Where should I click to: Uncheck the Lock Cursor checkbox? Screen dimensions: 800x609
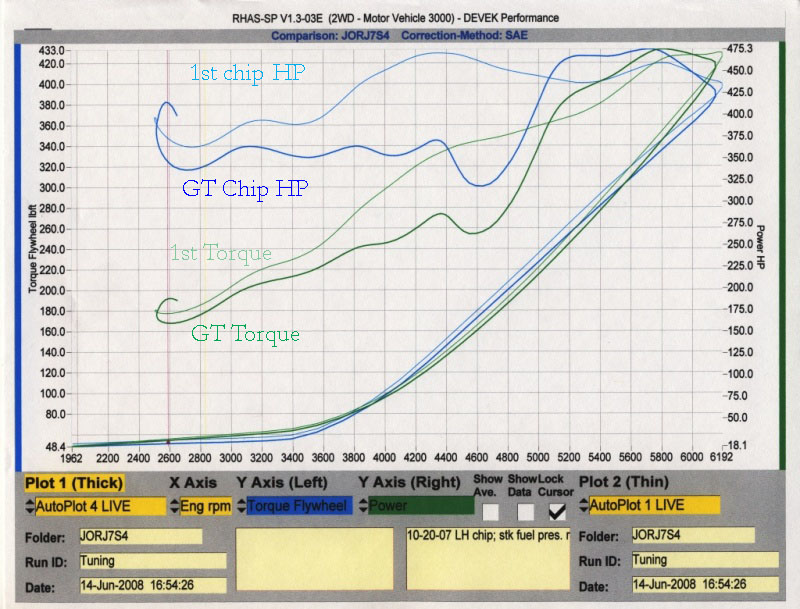pos(557,512)
